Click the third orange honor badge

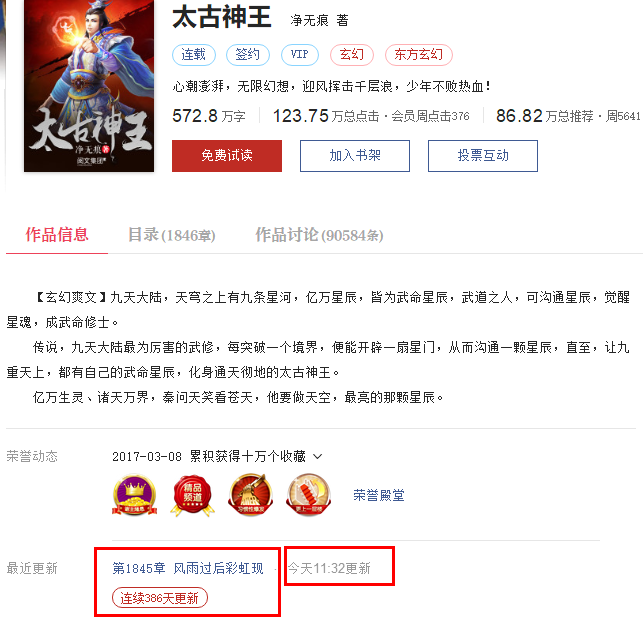[251, 495]
